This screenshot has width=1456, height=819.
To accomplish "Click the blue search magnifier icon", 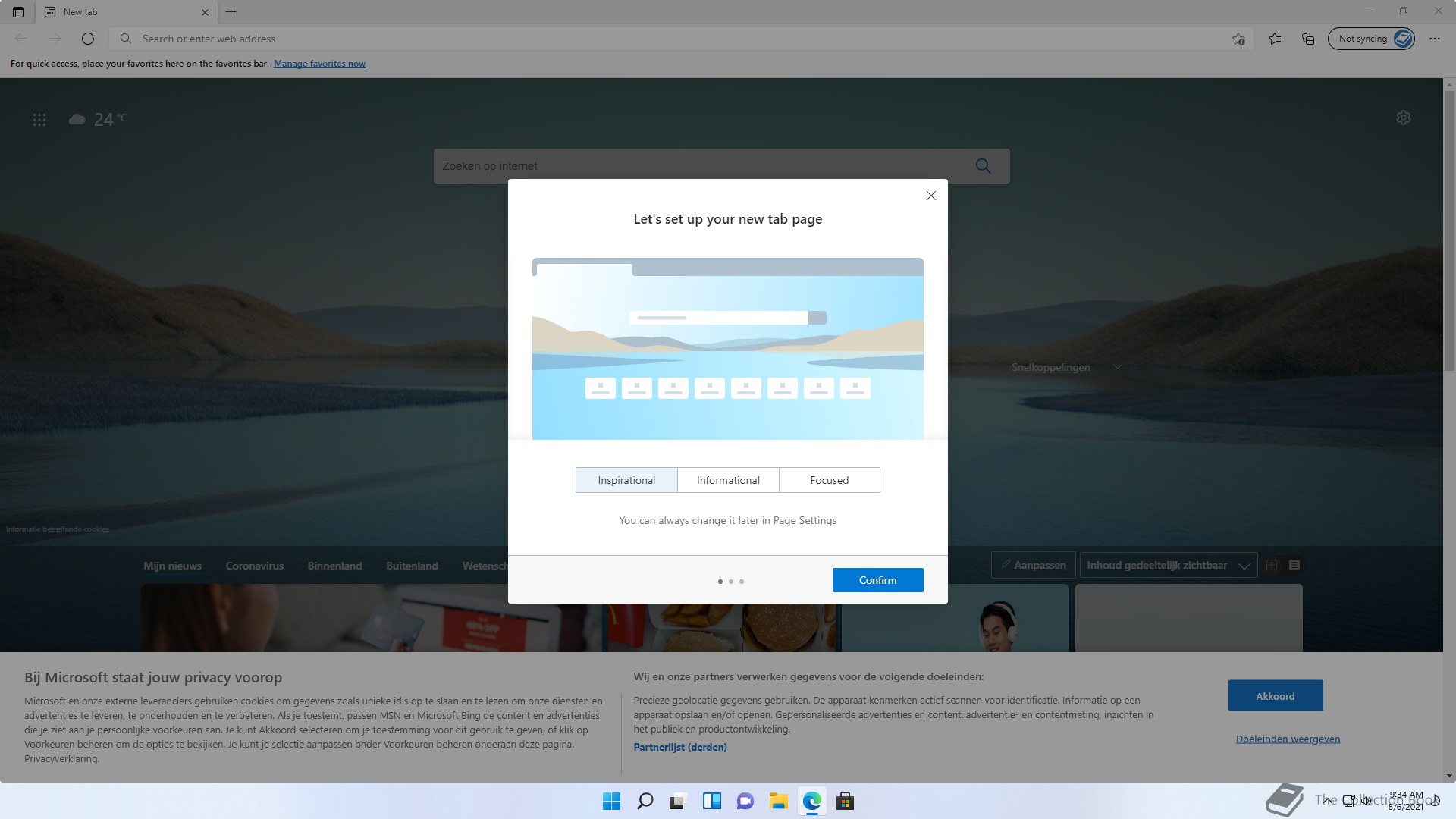I will (984, 166).
